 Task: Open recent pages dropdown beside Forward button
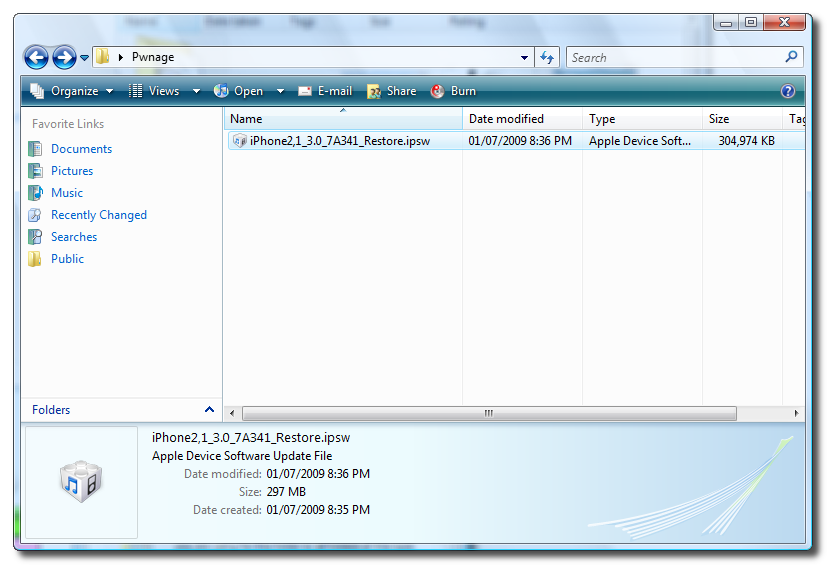pyautogui.click(x=84, y=58)
